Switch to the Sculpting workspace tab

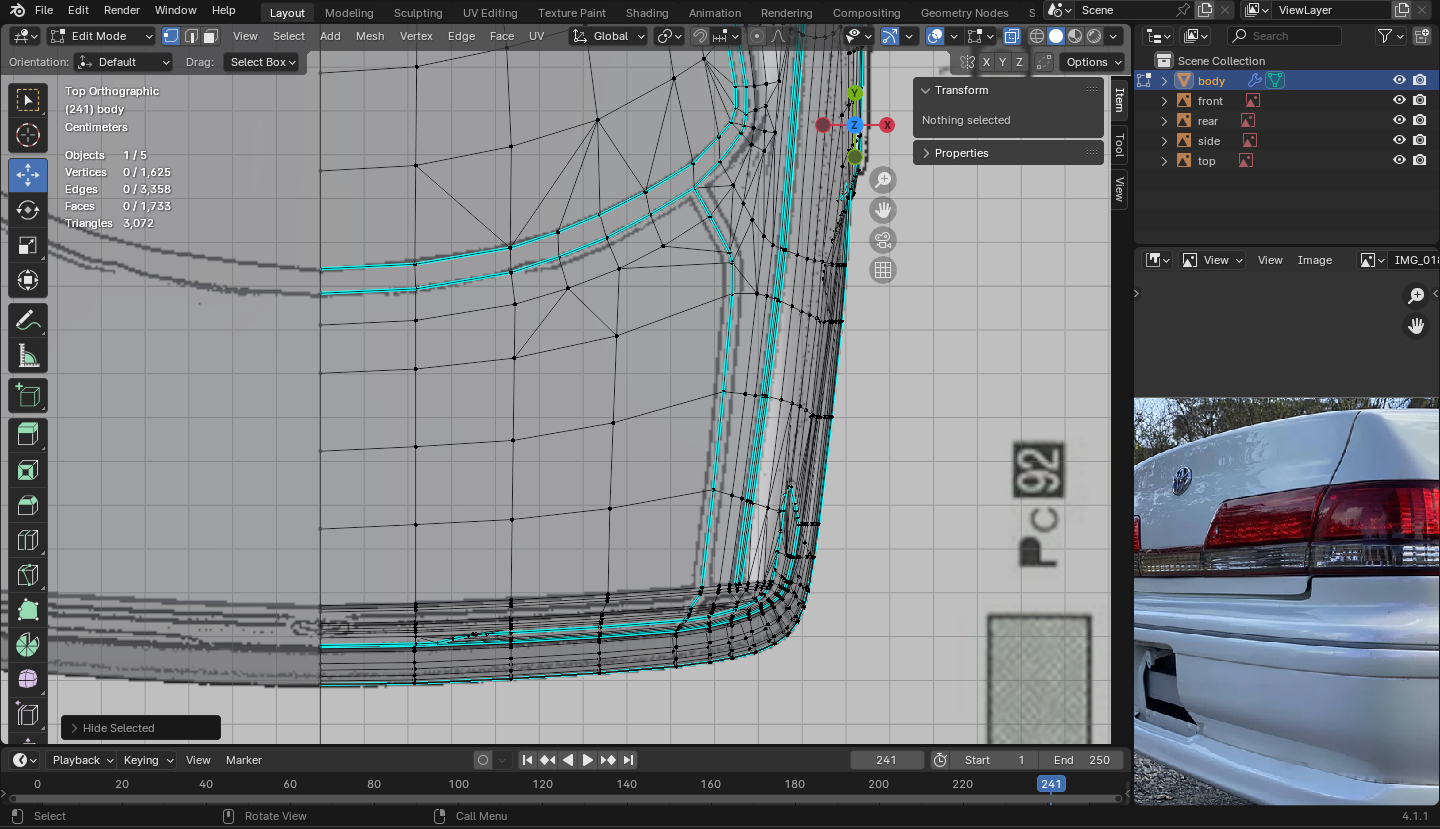click(417, 13)
